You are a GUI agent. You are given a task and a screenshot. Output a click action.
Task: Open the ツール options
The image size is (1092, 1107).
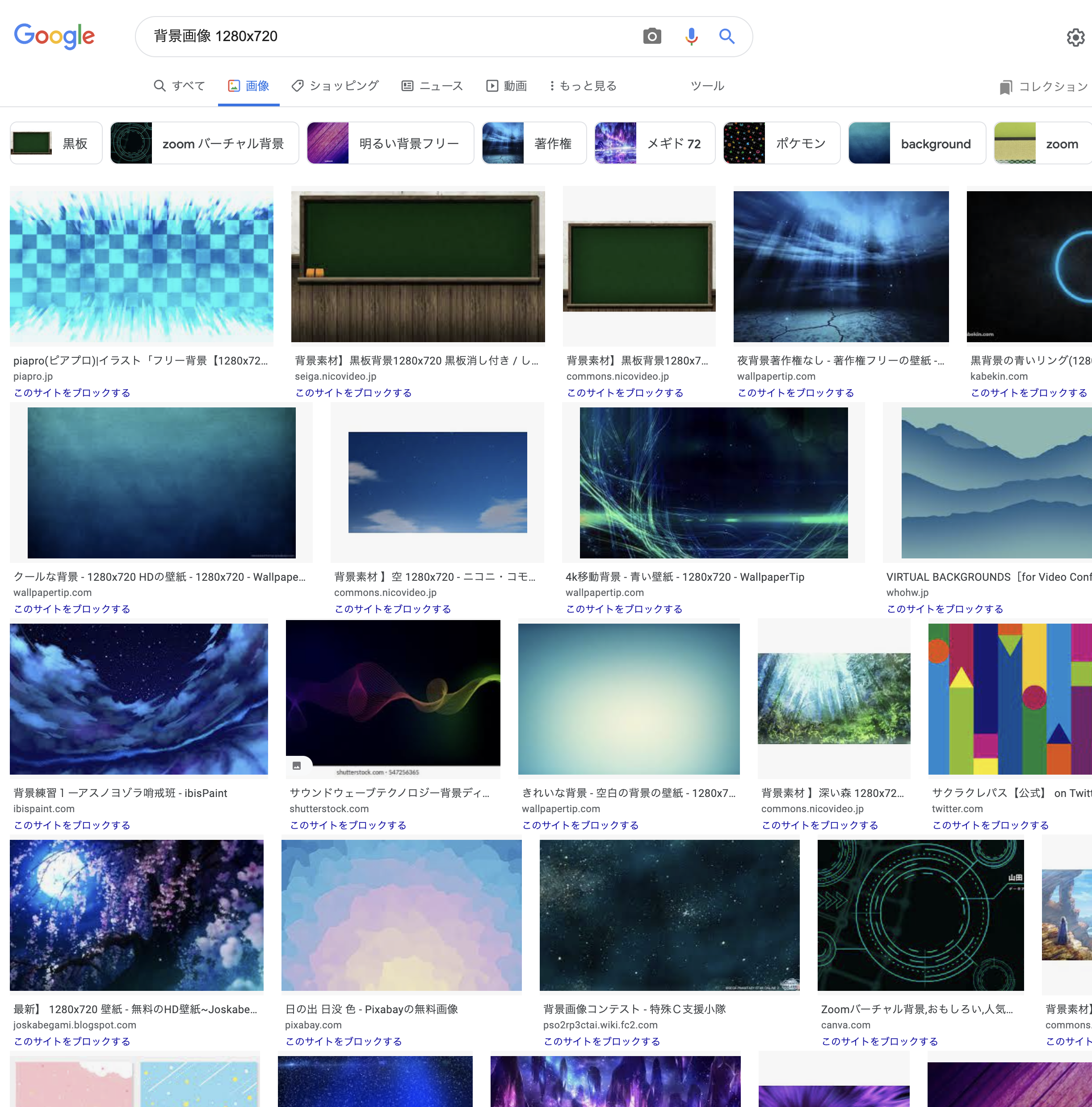click(707, 86)
